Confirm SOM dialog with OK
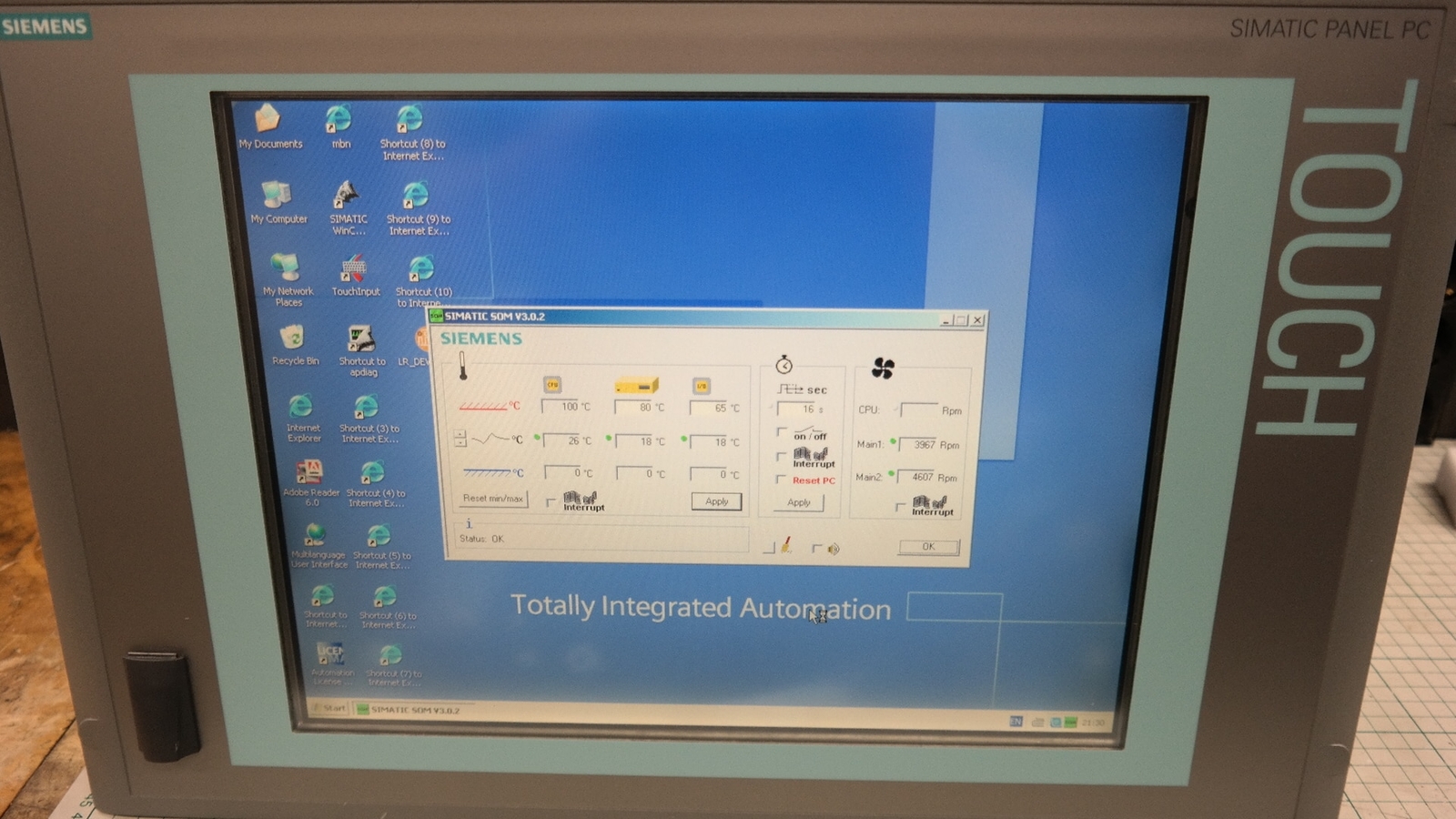 (928, 547)
